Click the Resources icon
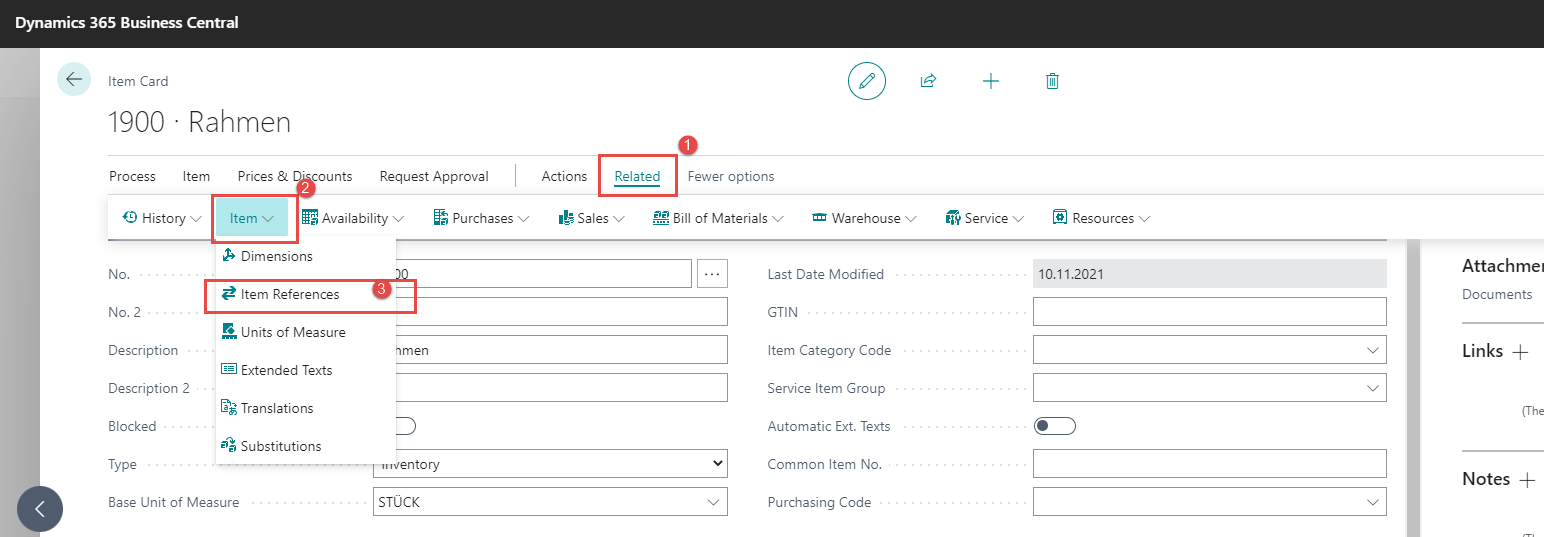1544x537 pixels. [1061, 217]
